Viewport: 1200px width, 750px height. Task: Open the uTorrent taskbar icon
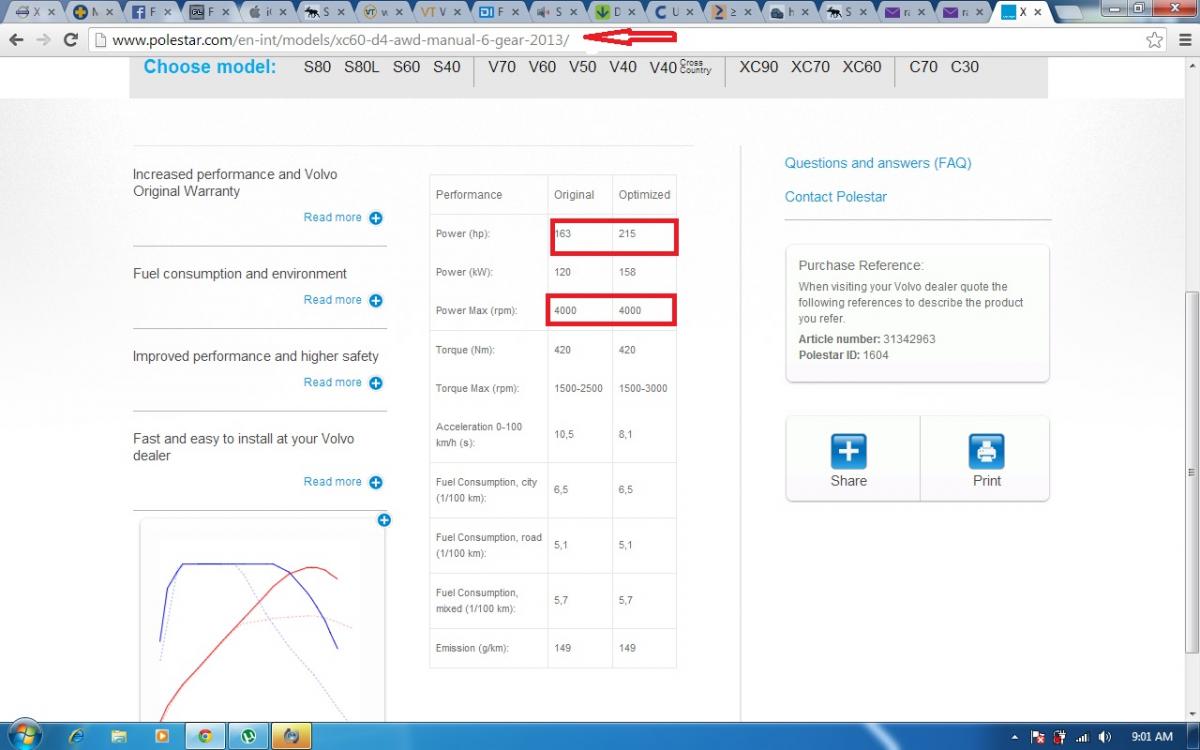[248, 736]
